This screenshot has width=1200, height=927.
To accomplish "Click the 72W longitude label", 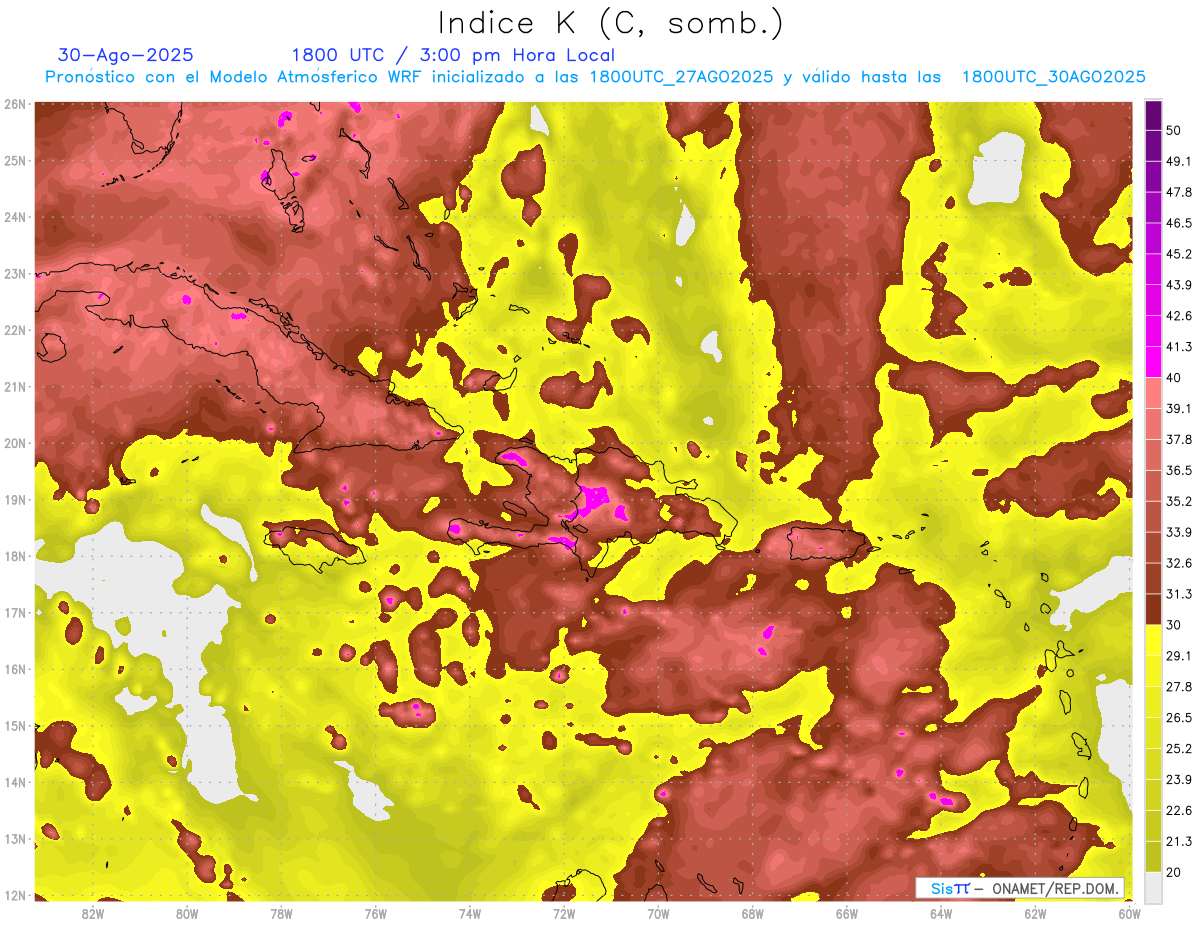I will pos(564,913).
